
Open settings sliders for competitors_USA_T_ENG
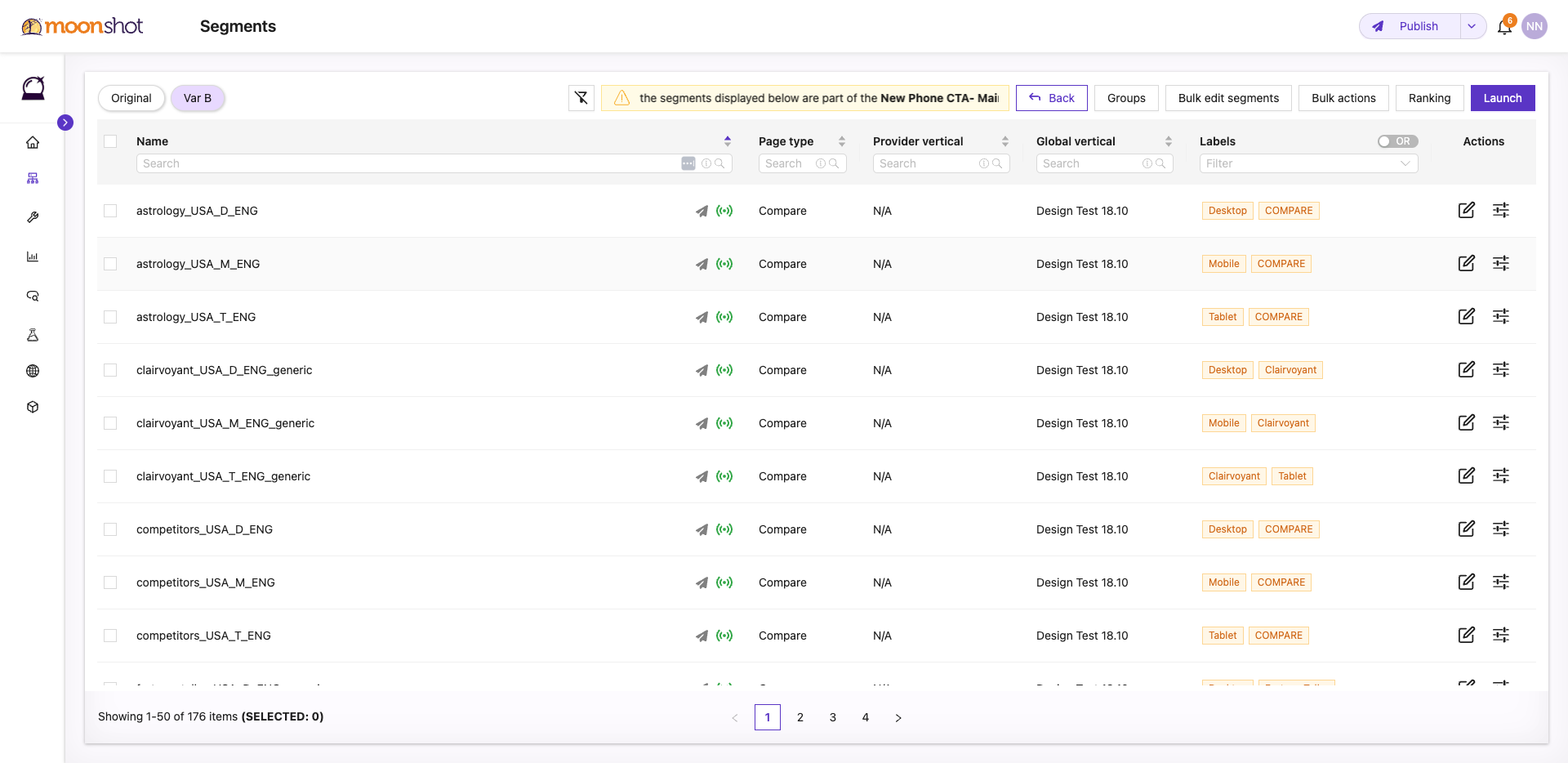tap(1501, 635)
